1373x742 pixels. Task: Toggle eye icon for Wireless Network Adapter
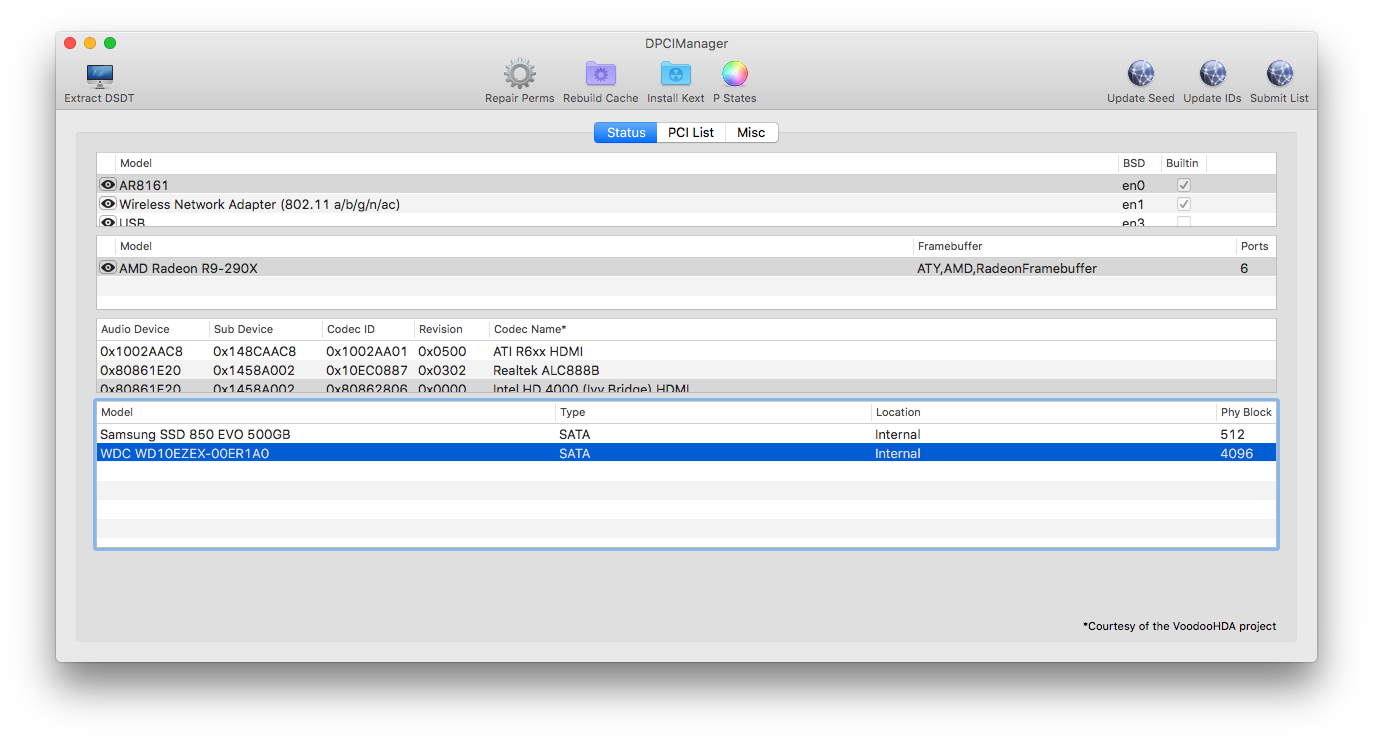pyautogui.click(x=108, y=204)
